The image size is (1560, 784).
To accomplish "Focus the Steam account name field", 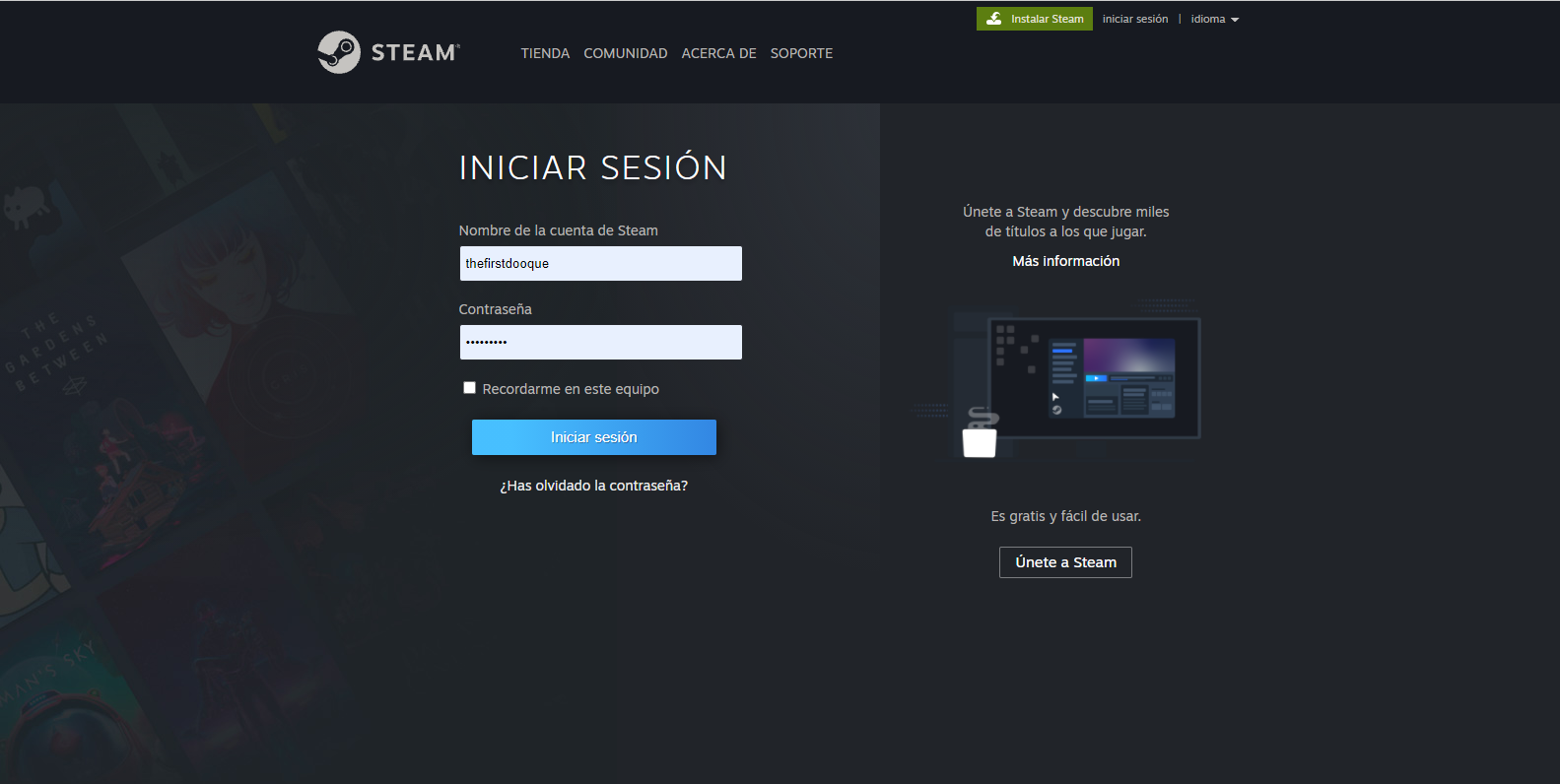I will tap(601, 263).
